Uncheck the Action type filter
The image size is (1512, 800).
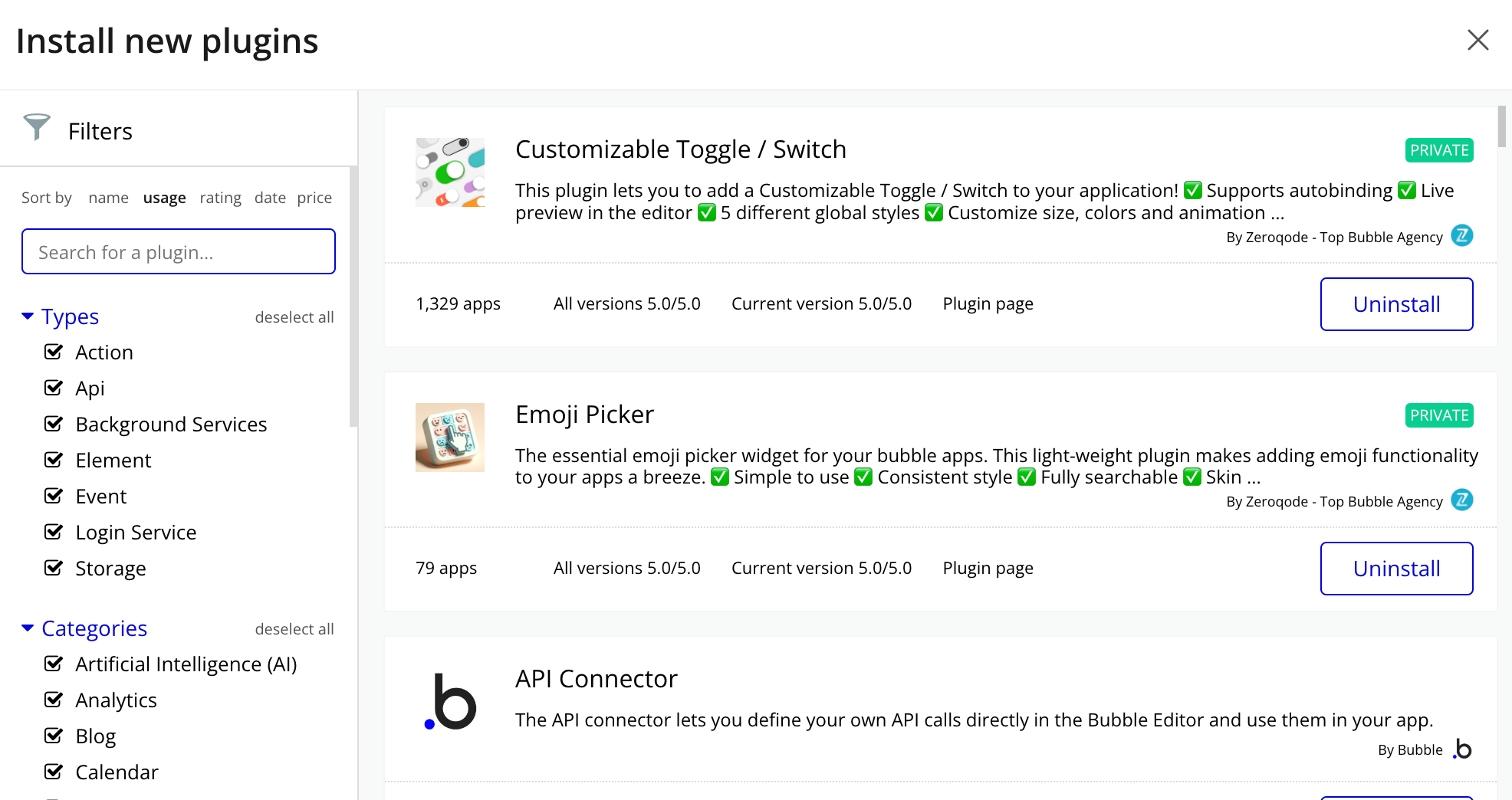(x=54, y=352)
